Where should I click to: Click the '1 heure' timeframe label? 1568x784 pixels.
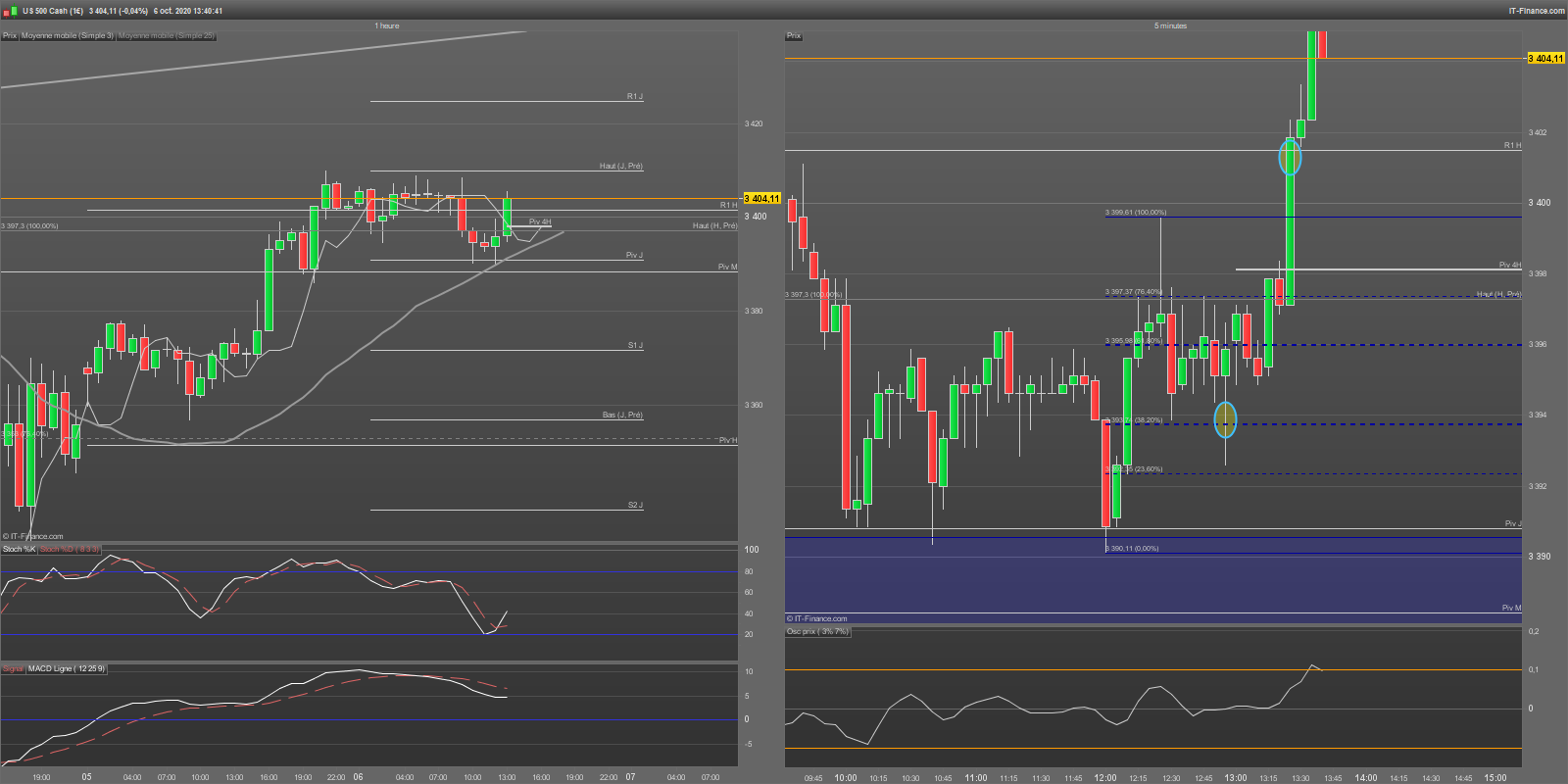coord(387,25)
